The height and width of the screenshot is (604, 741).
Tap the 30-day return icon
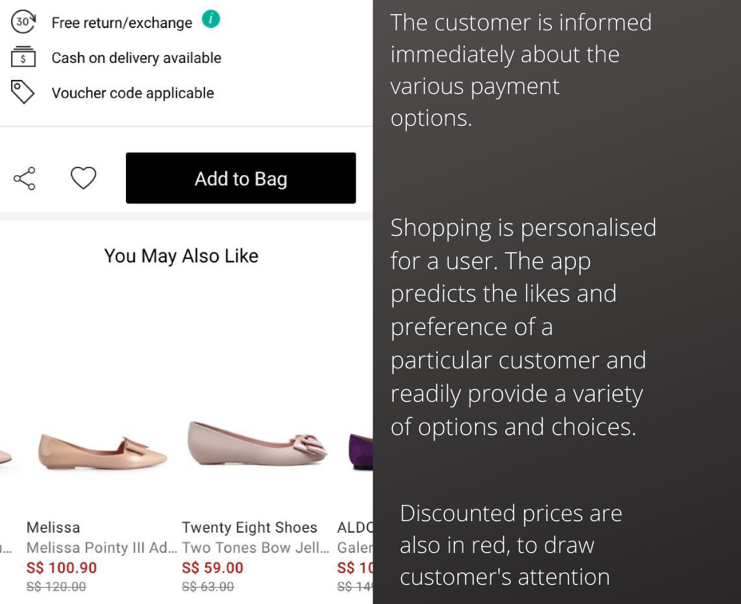click(x=23, y=22)
